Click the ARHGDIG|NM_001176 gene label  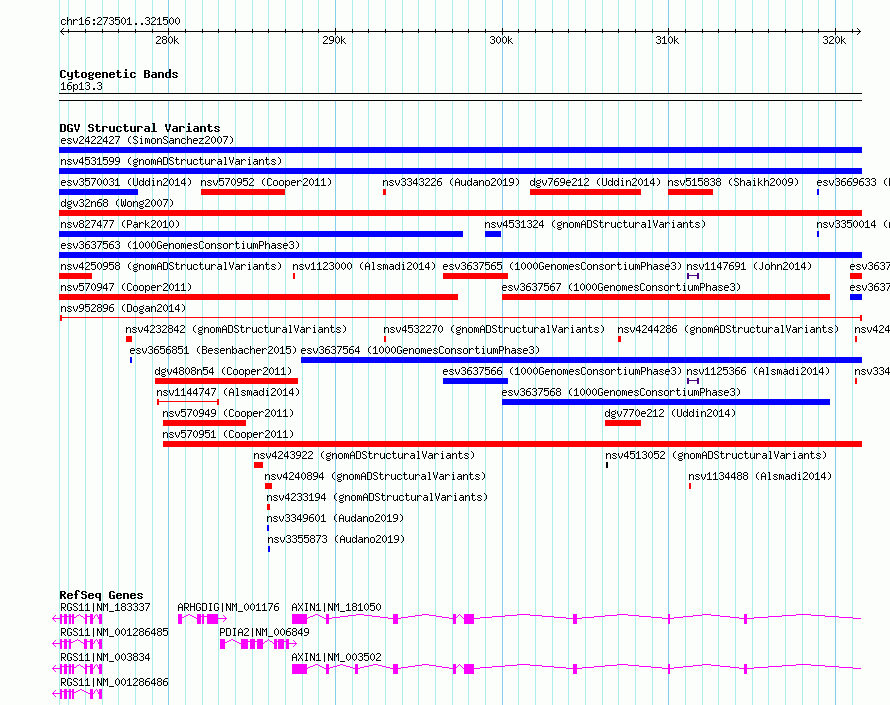click(228, 607)
